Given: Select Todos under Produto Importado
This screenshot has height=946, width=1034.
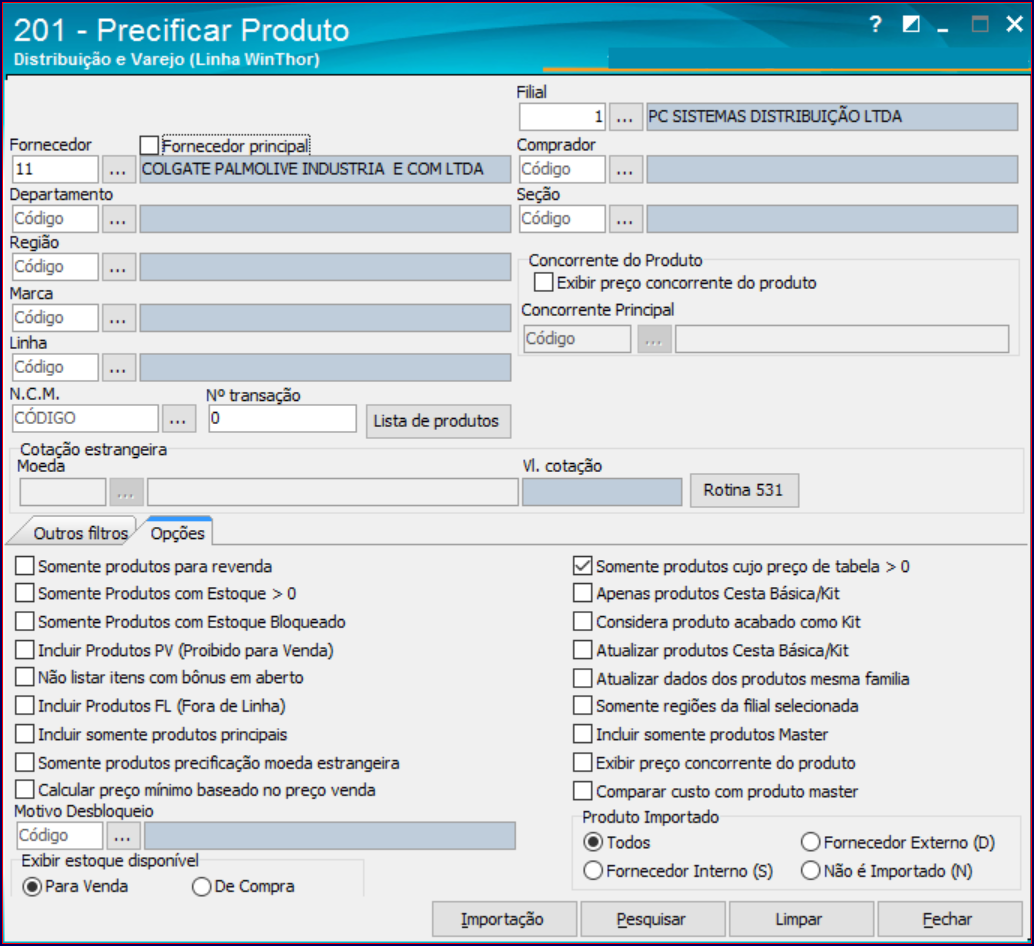Looking at the screenshot, I should (x=593, y=842).
